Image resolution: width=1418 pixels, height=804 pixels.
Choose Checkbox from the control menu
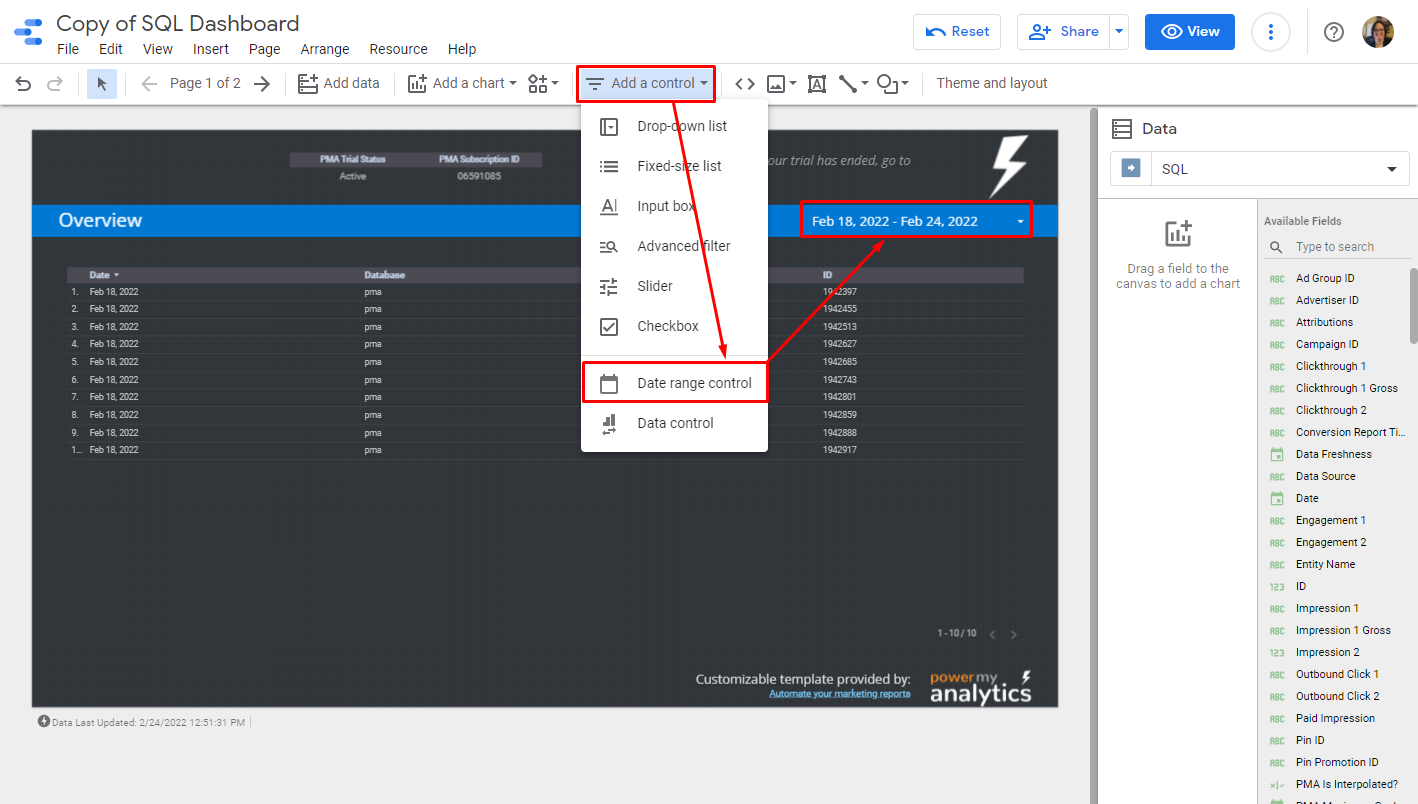point(667,326)
